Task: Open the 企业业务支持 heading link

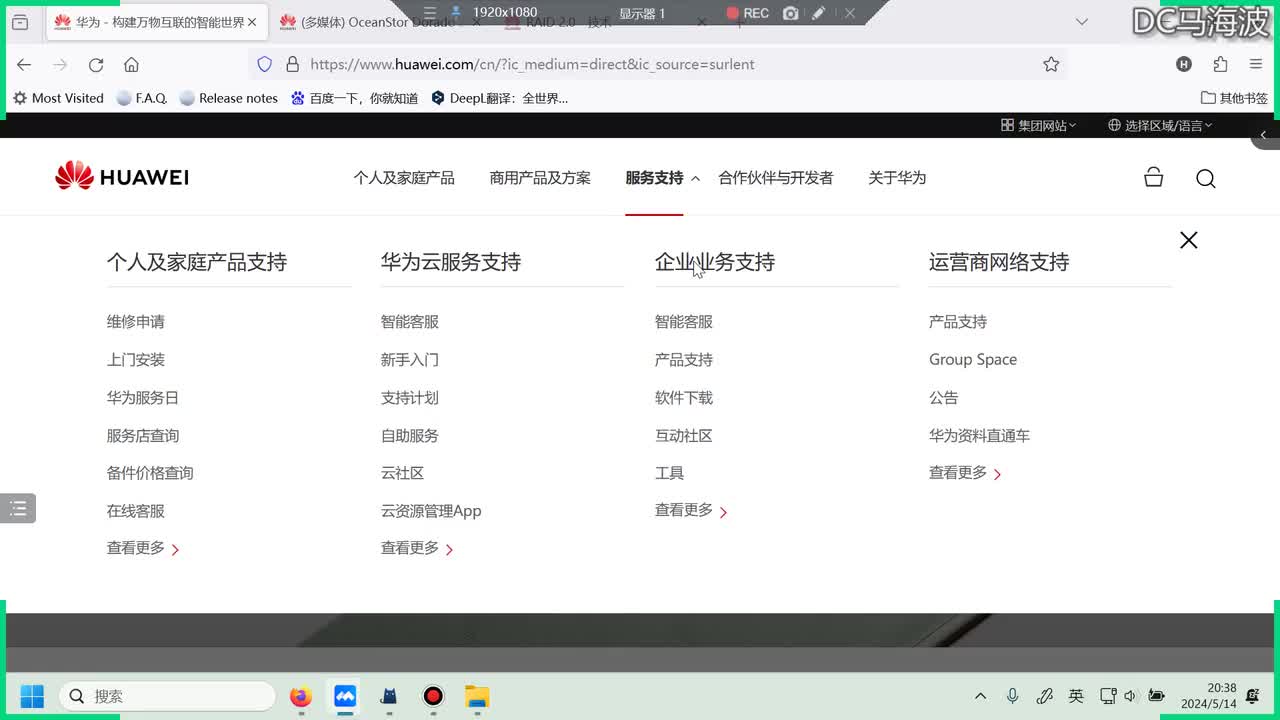Action: click(x=715, y=262)
